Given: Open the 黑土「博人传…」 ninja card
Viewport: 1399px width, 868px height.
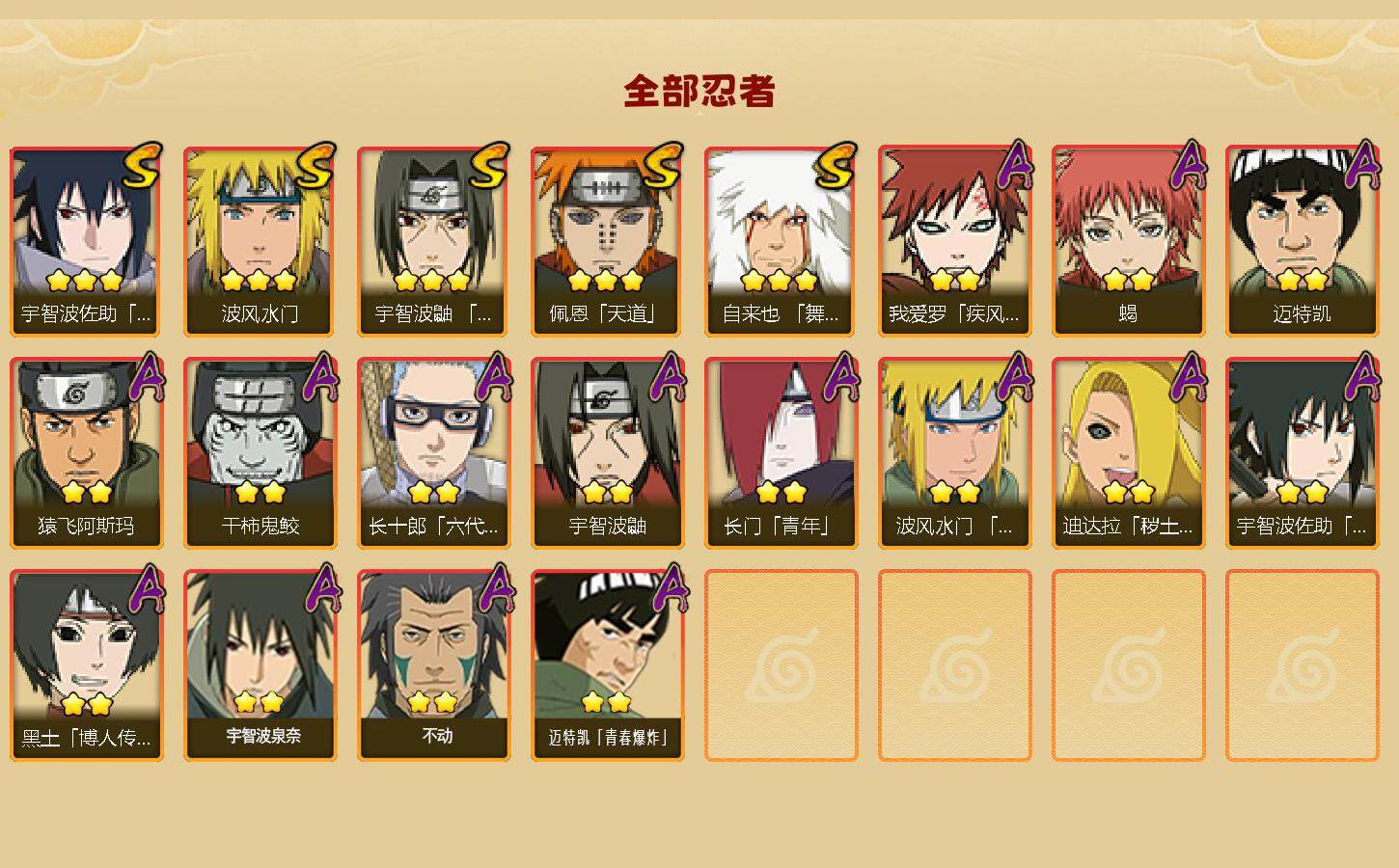Looking at the screenshot, I should (86, 665).
